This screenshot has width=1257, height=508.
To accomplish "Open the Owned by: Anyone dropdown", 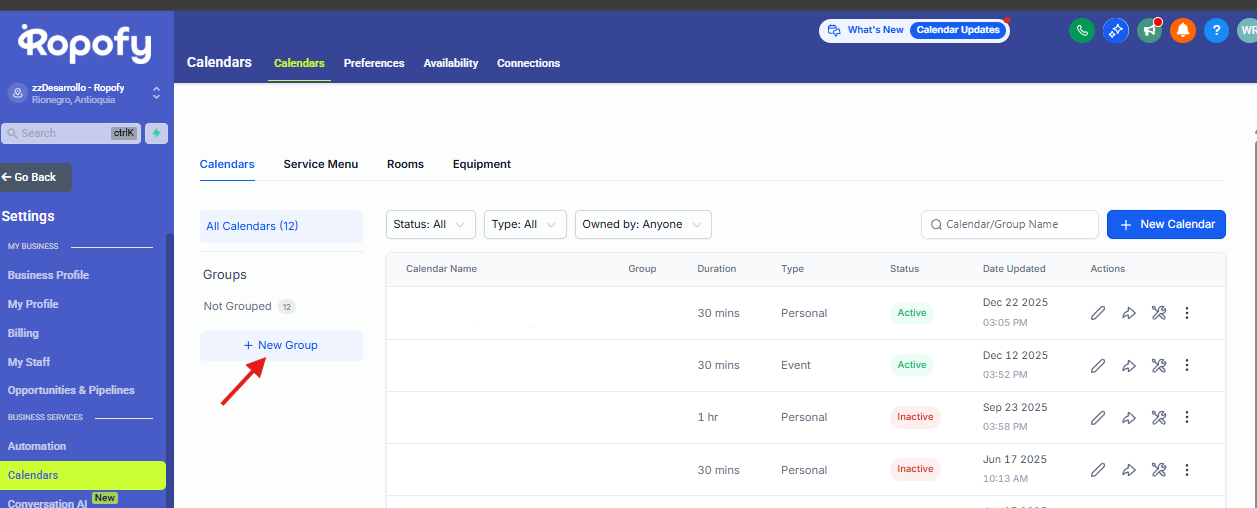I will (642, 225).
